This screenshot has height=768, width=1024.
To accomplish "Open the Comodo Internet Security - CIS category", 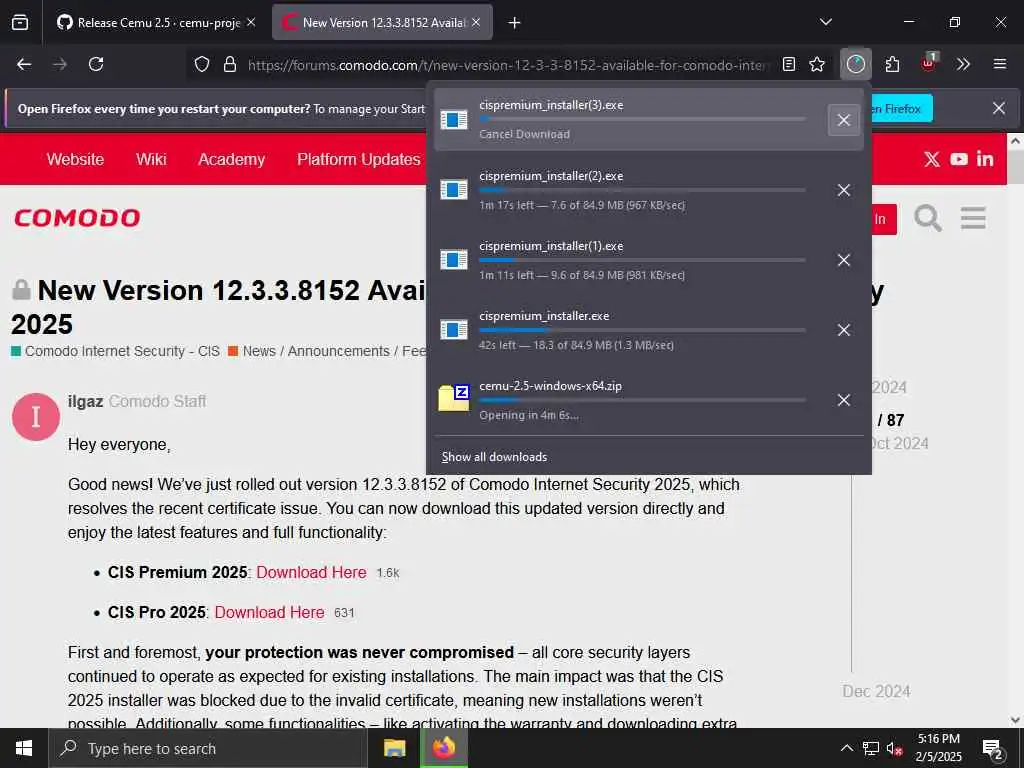I will [116, 351].
